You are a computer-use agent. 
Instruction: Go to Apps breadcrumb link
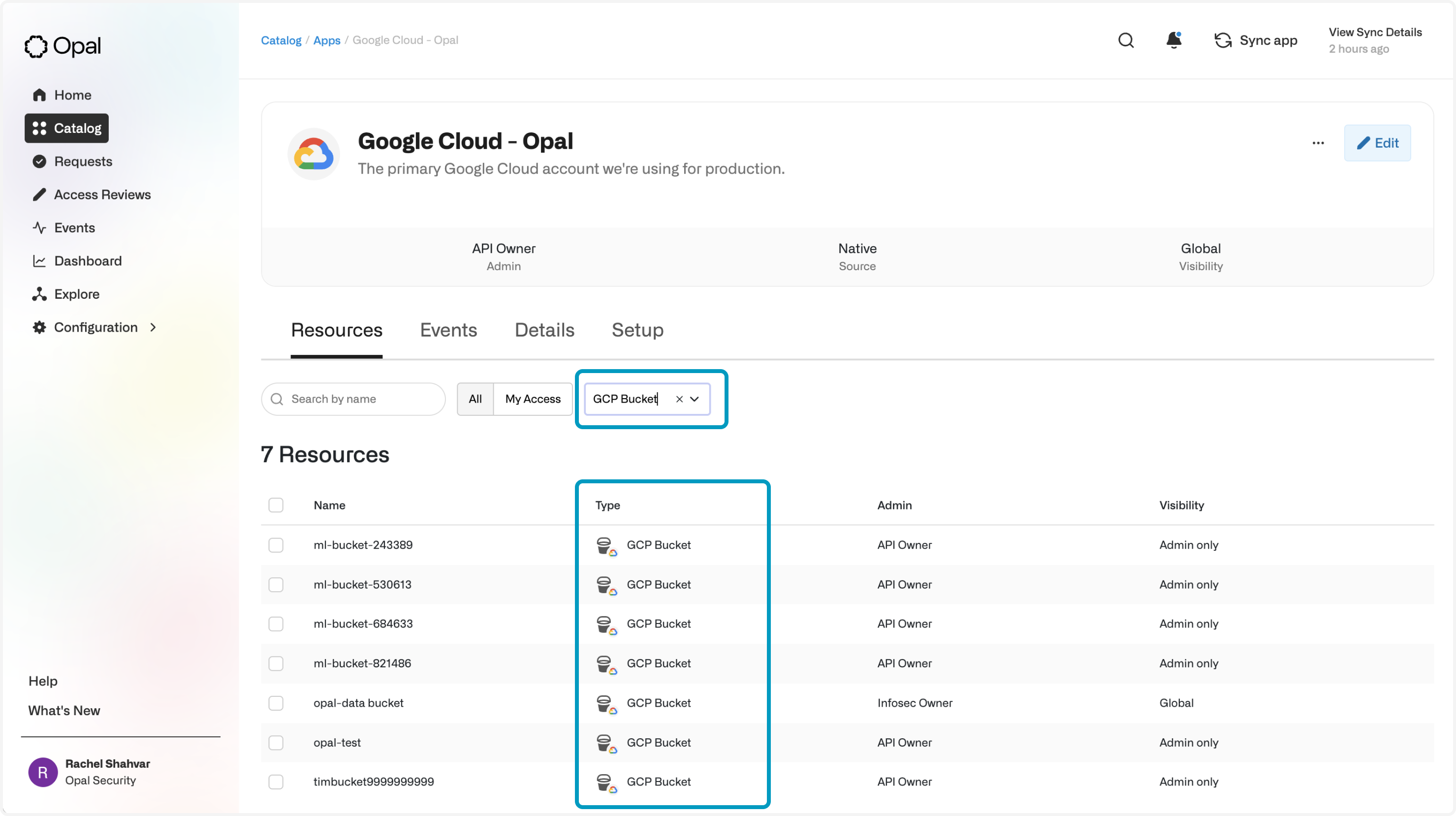(327, 40)
